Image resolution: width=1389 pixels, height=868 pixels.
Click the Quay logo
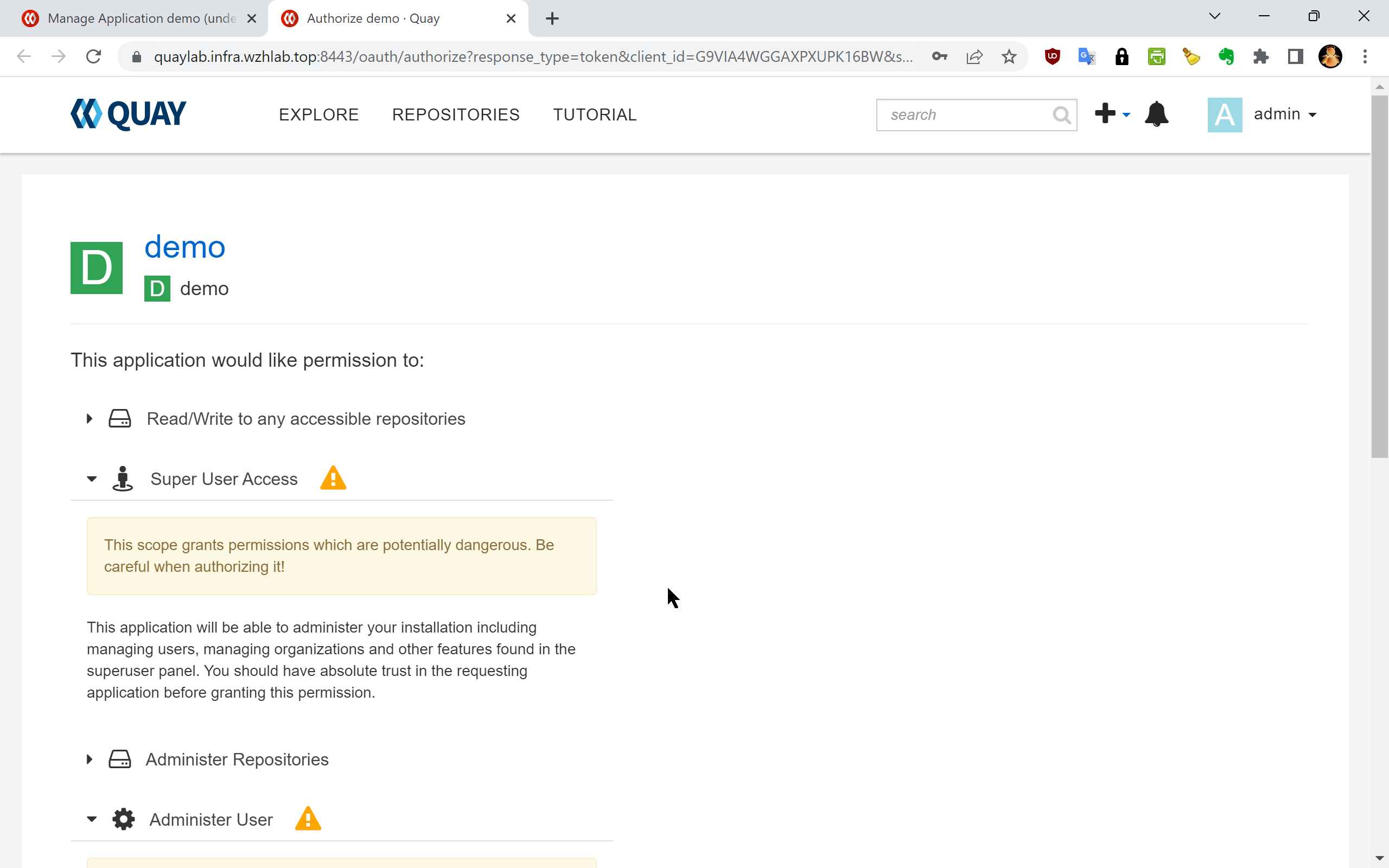[128, 114]
